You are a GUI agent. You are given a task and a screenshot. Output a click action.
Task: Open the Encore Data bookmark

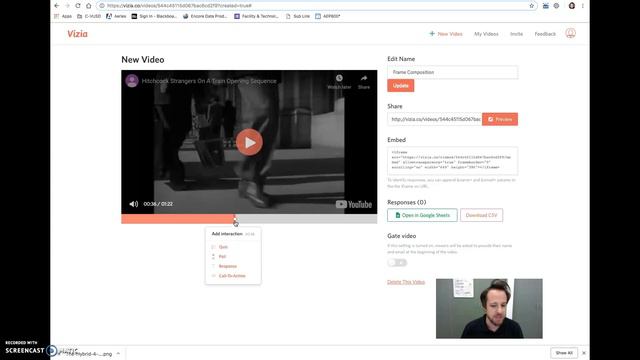click(x=205, y=16)
